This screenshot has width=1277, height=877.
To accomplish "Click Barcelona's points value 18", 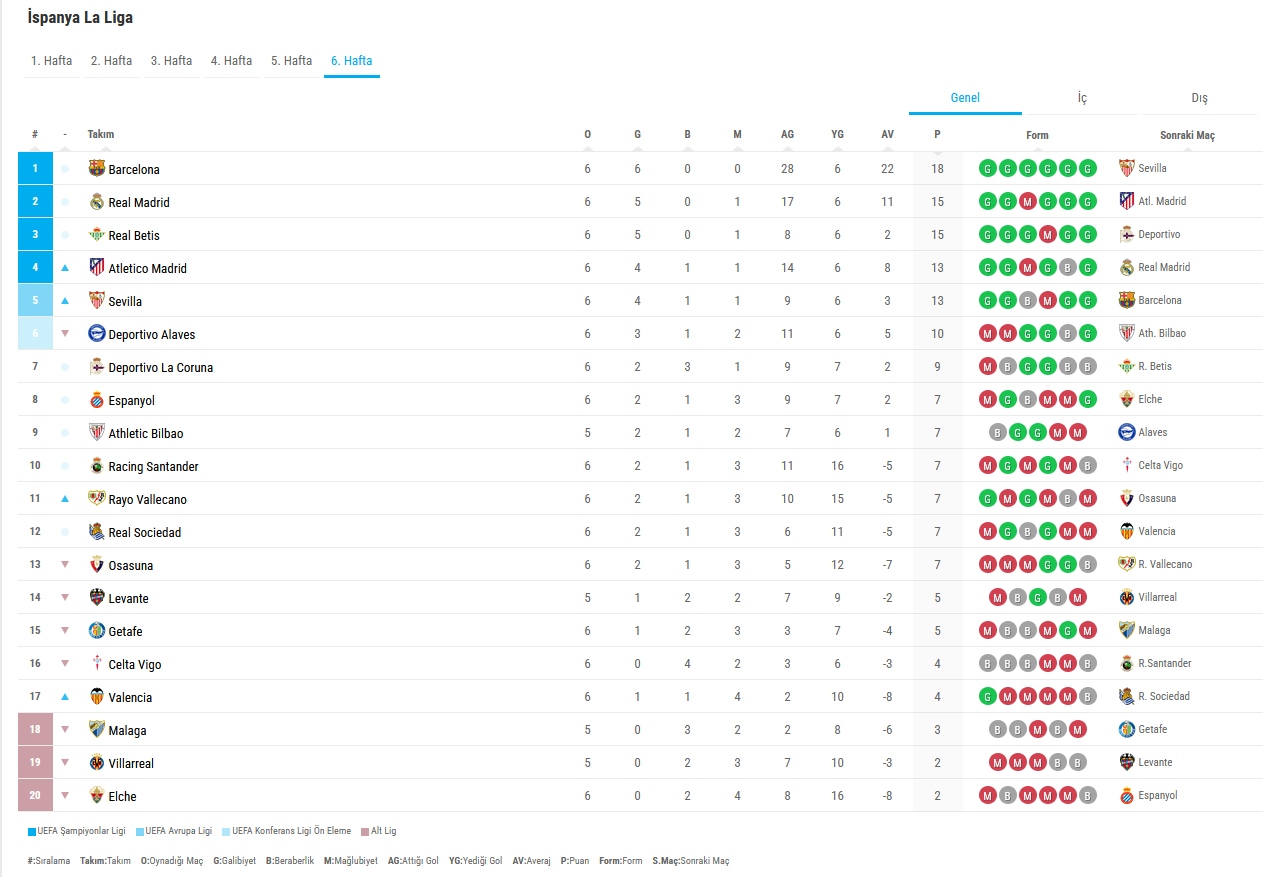I will coord(937,169).
